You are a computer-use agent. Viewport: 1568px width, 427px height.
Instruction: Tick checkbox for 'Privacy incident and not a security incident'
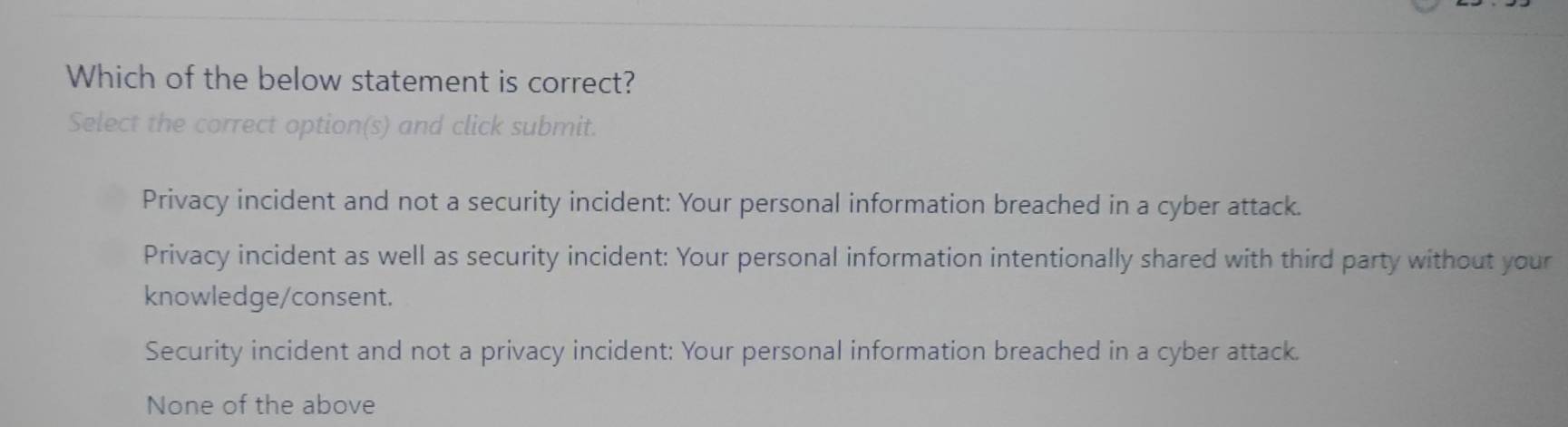coord(113,199)
